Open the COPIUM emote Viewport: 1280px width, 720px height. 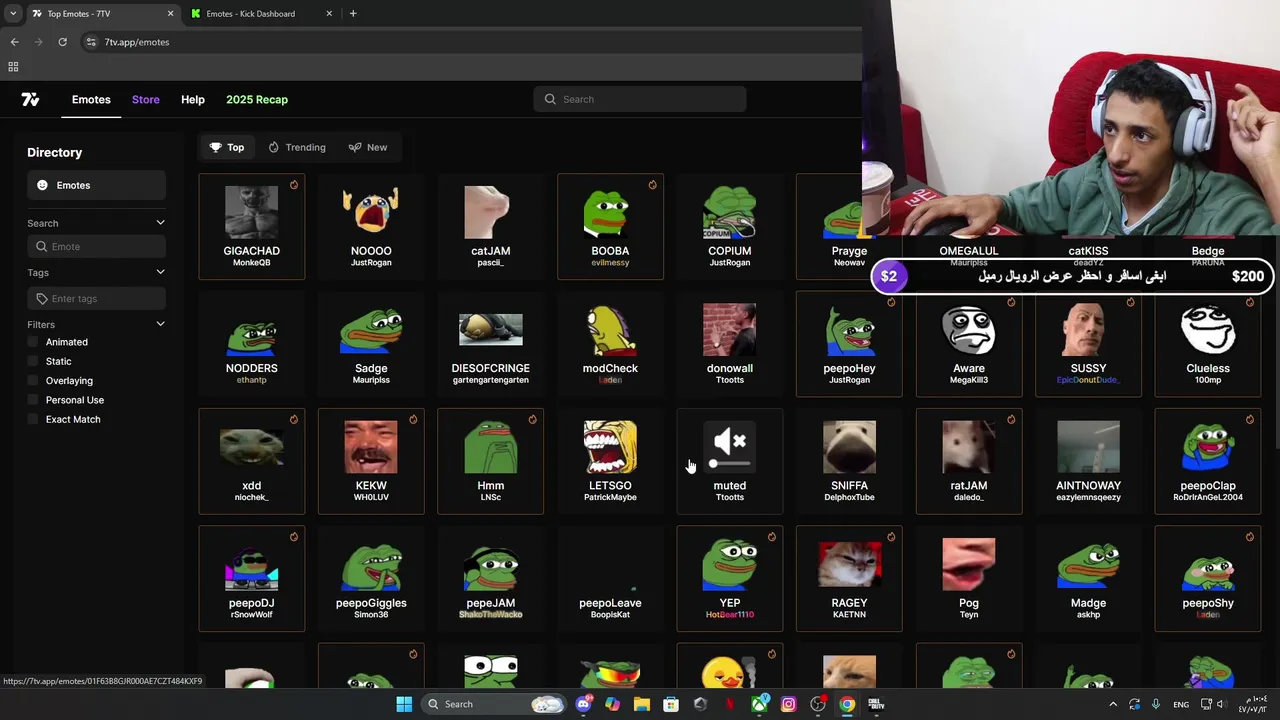(730, 226)
